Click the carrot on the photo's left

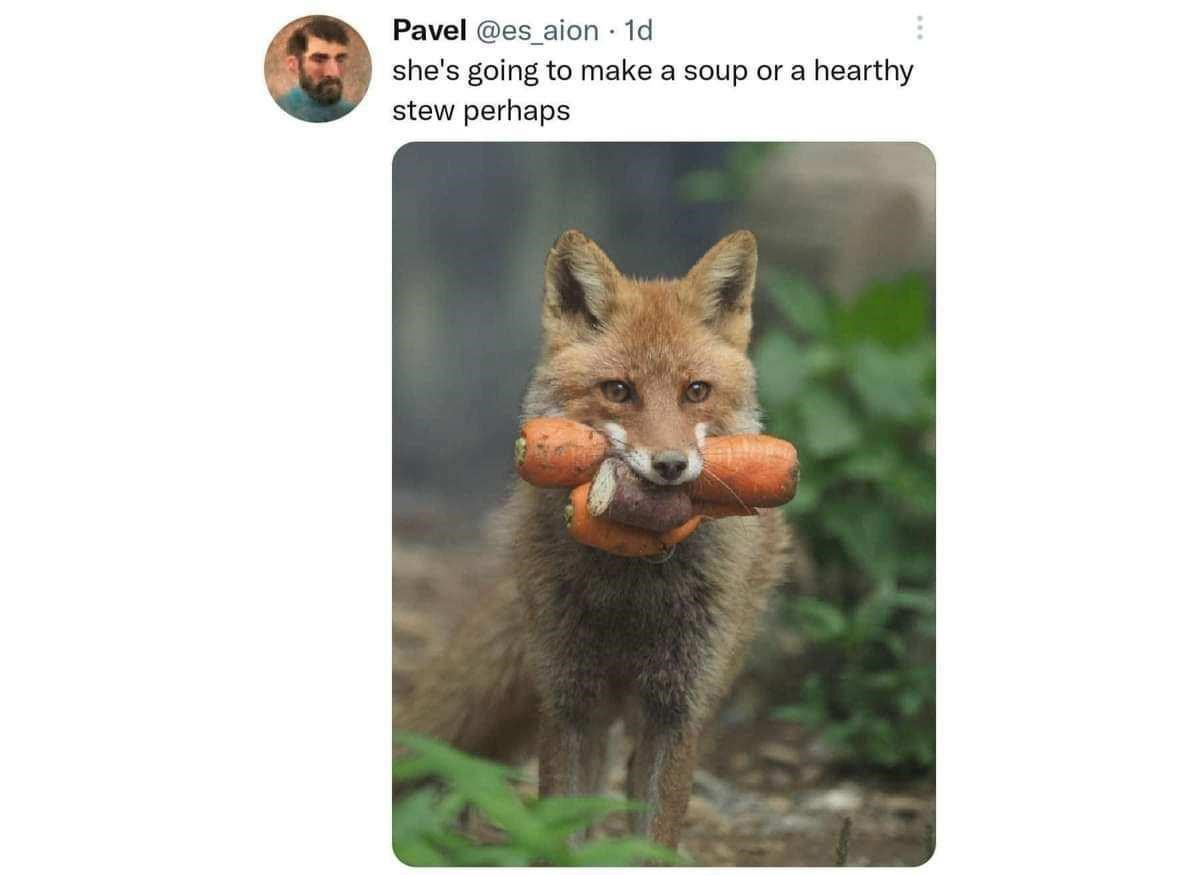[559, 452]
